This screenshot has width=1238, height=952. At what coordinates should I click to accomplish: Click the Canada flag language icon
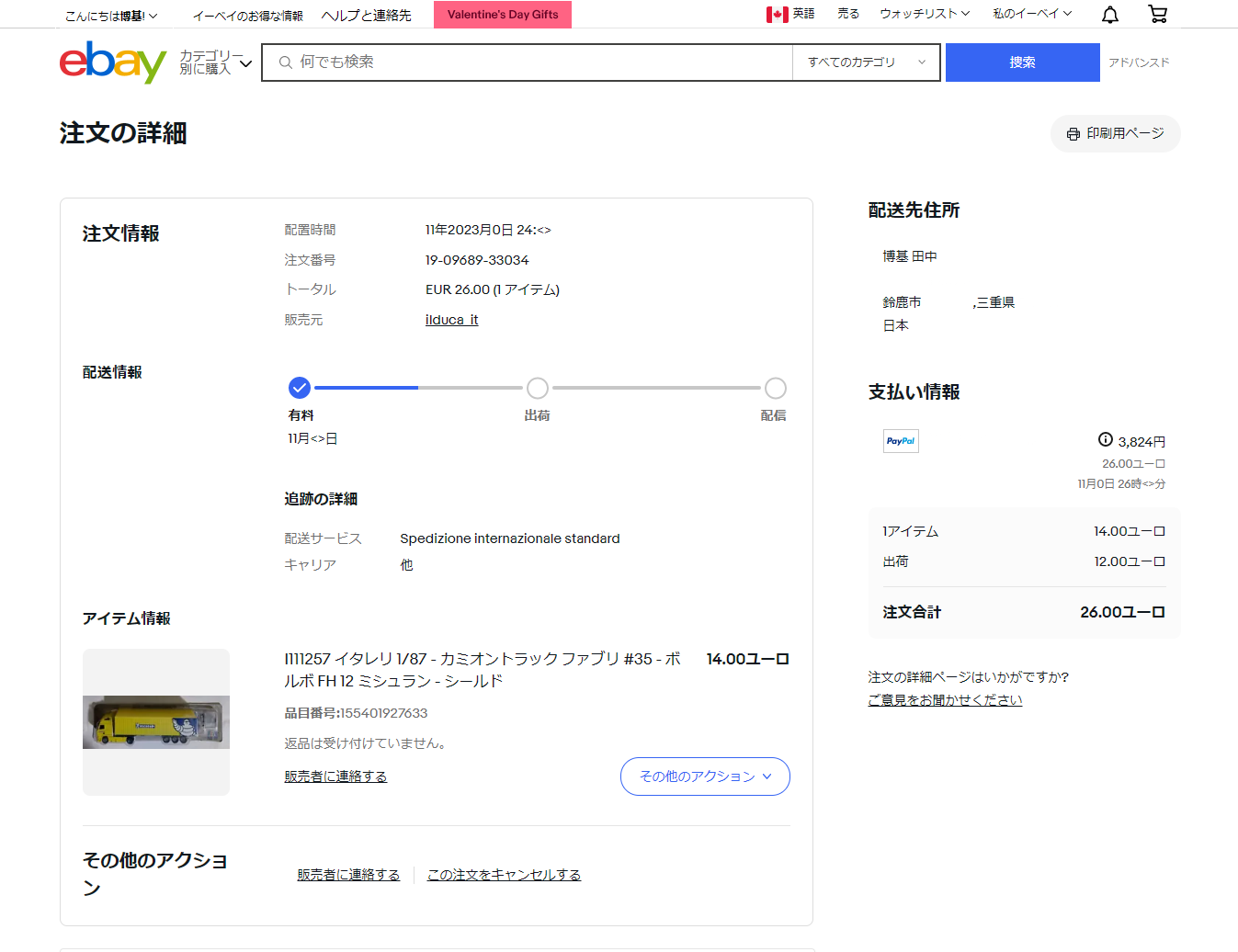pyautogui.click(x=777, y=15)
